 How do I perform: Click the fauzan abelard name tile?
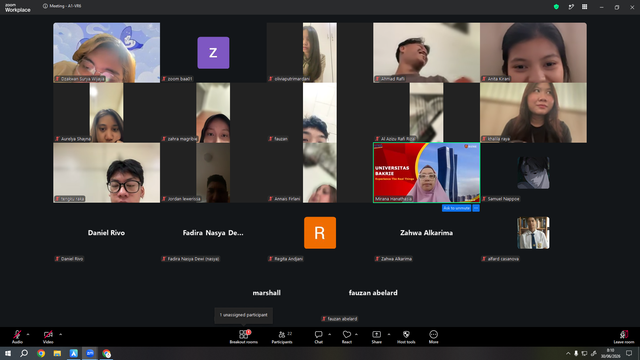click(373, 293)
